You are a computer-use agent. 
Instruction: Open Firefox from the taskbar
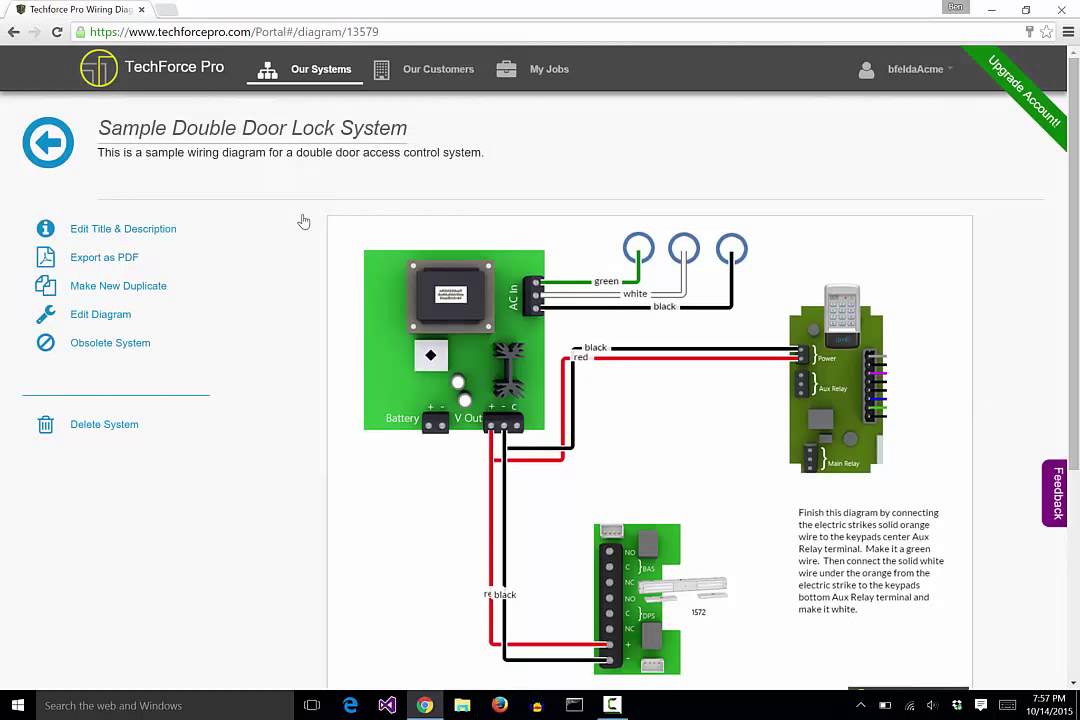pyautogui.click(x=499, y=705)
